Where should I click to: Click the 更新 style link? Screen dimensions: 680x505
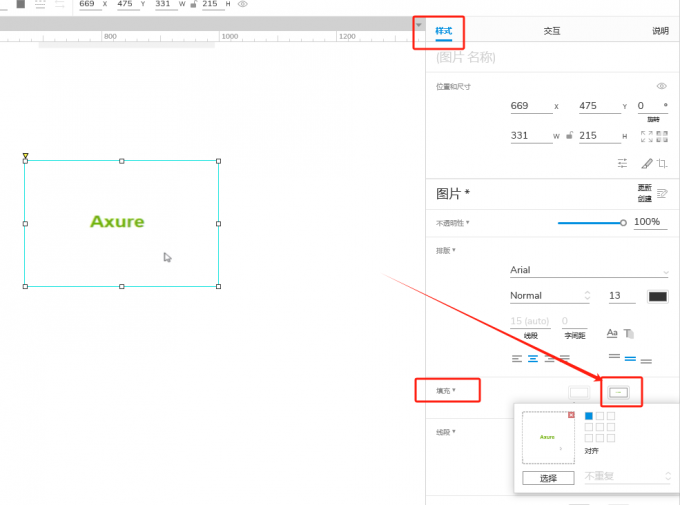(x=644, y=187)
